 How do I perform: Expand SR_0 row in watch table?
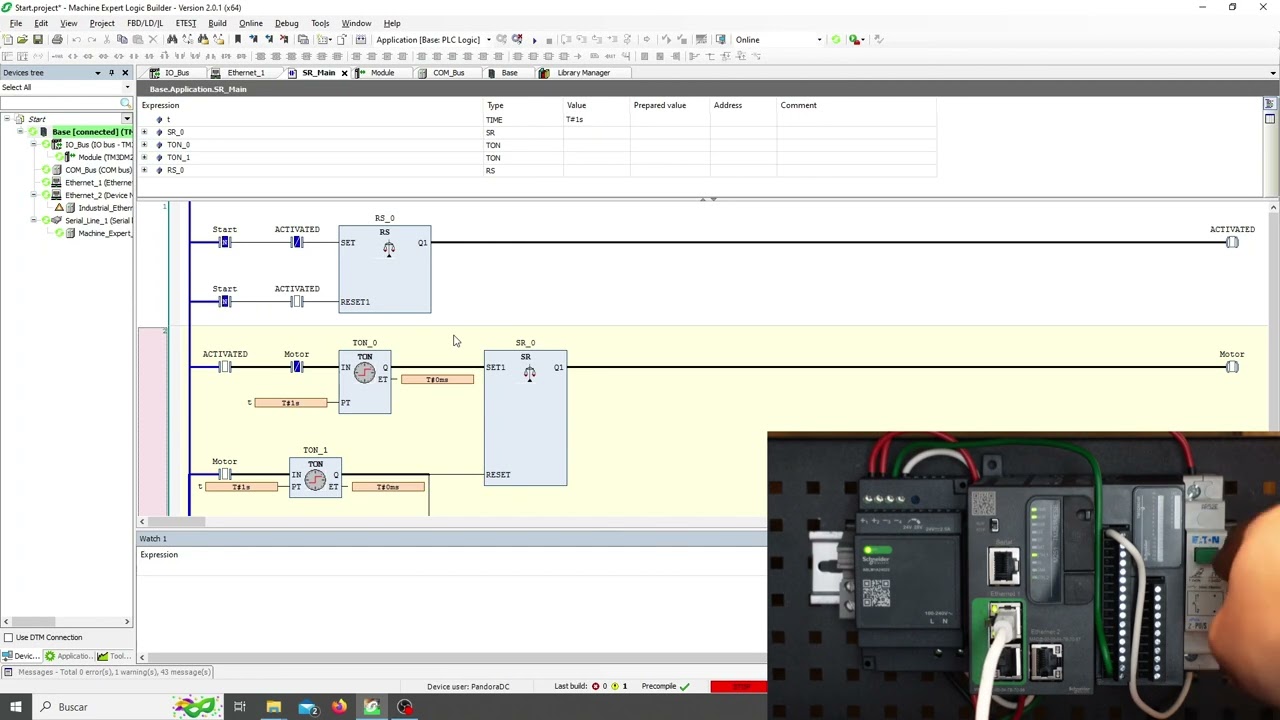click(144, 132)
